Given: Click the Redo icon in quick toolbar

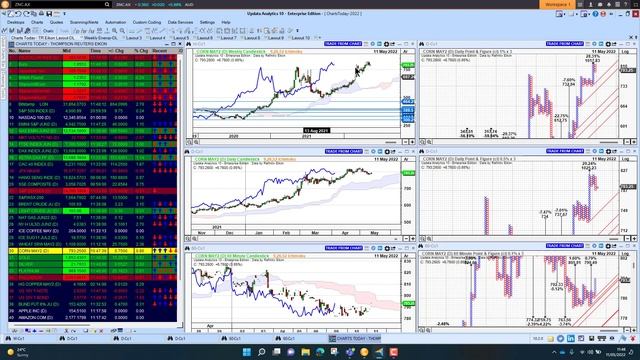Looking at the screenshot, I should [26, 14].
